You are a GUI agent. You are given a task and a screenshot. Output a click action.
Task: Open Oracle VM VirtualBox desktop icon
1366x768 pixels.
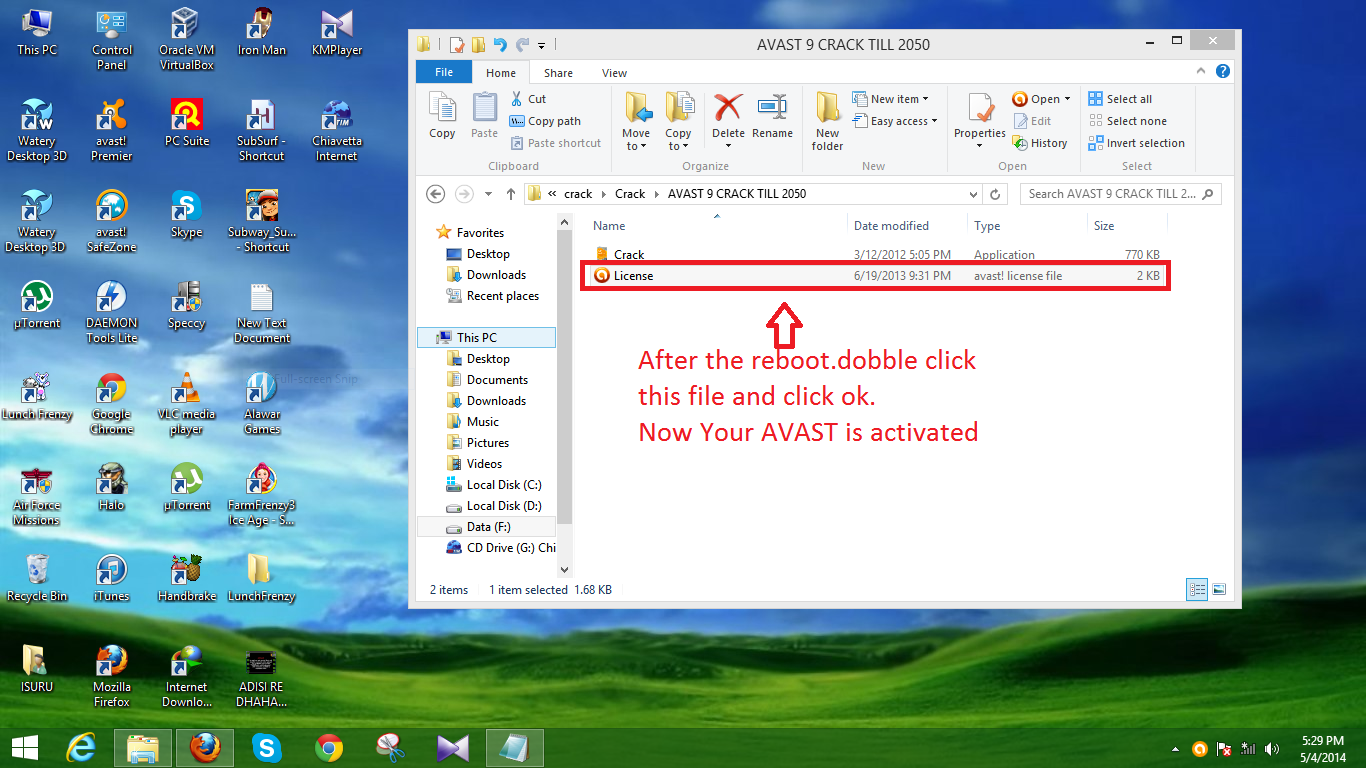[186, 40]
